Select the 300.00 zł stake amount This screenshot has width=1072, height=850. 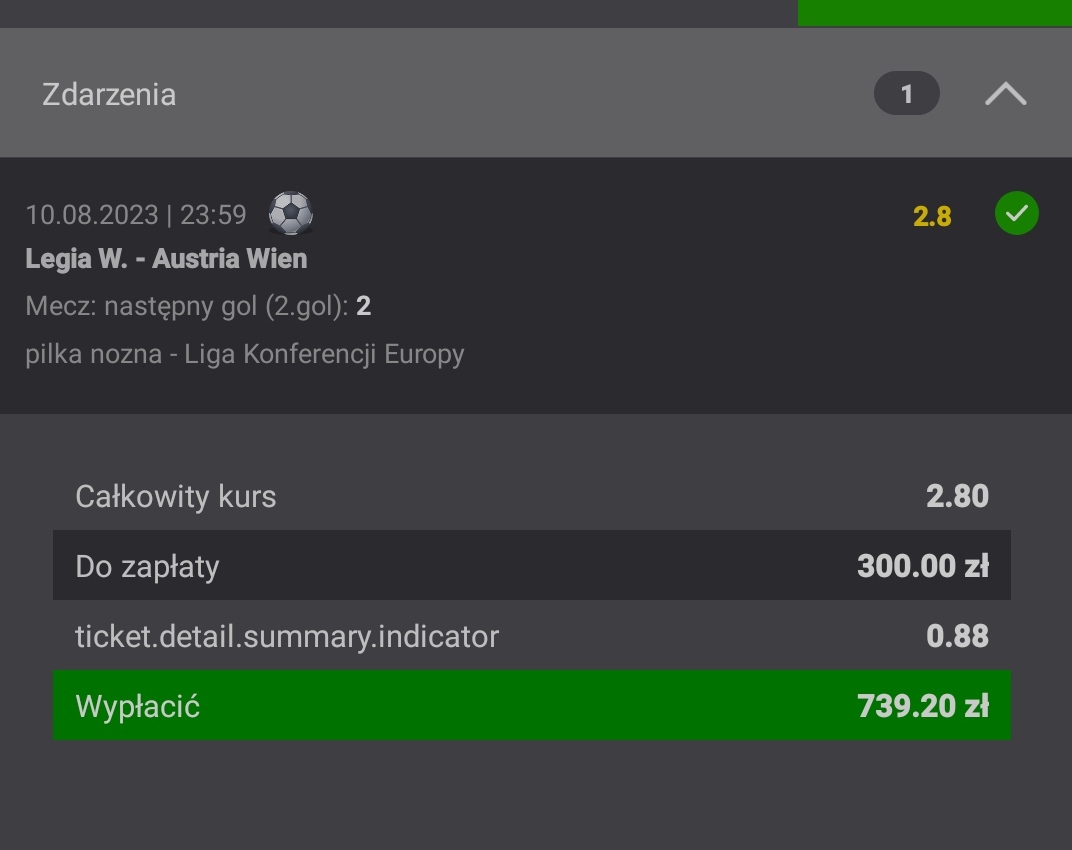point(922,566)
